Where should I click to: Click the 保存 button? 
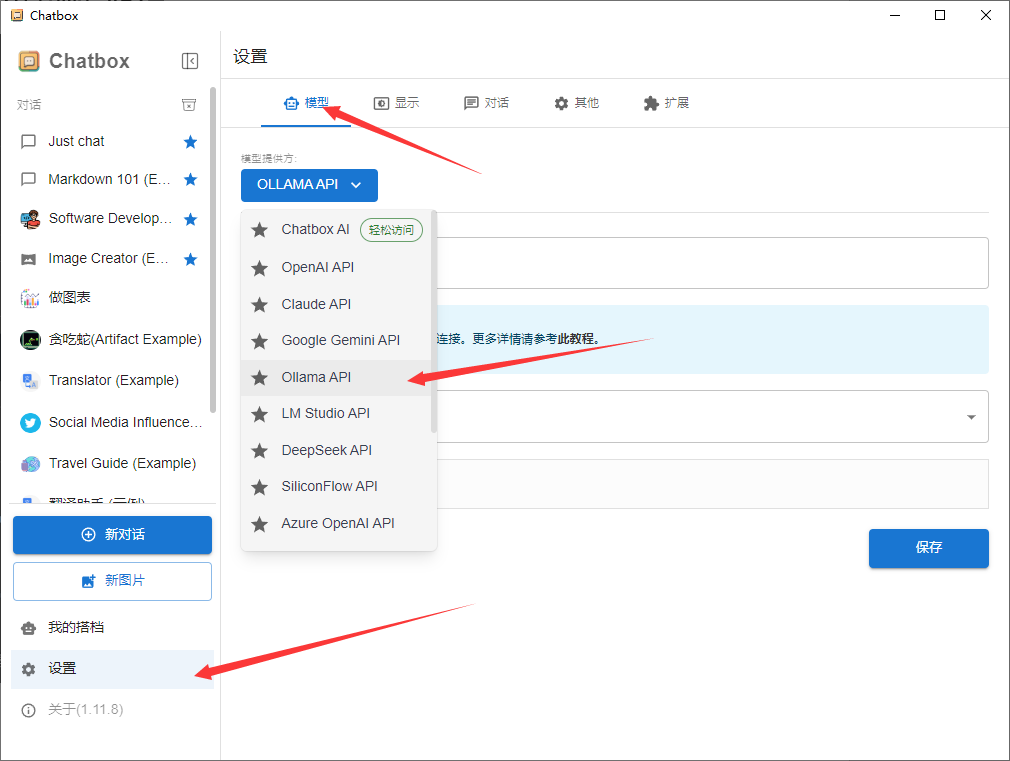(928, 548)
